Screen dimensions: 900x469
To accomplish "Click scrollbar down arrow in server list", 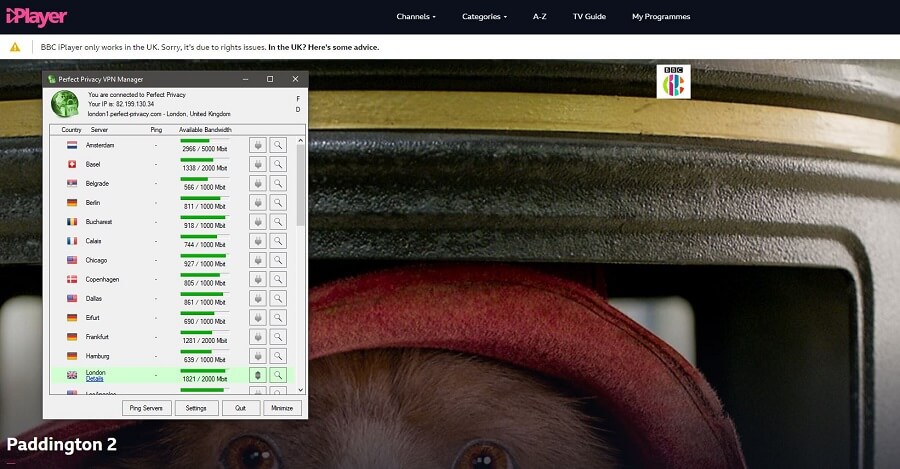I will [300, 390].
